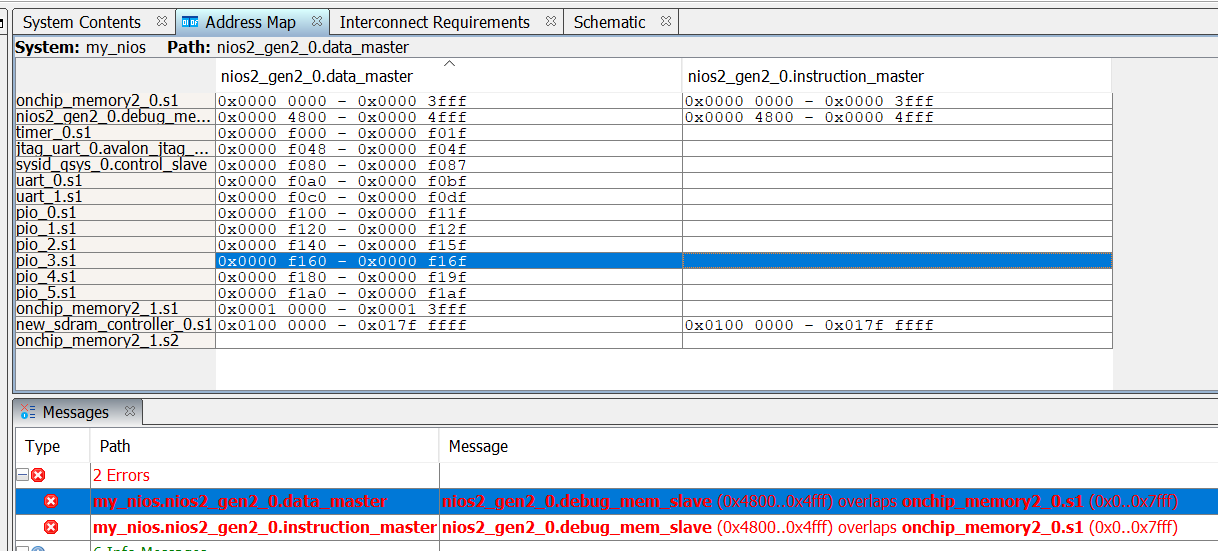1218x551 pixels.
Task: Click address cell 0x0000 f180 - 0x0000 f19f
Action: [449, 277]
